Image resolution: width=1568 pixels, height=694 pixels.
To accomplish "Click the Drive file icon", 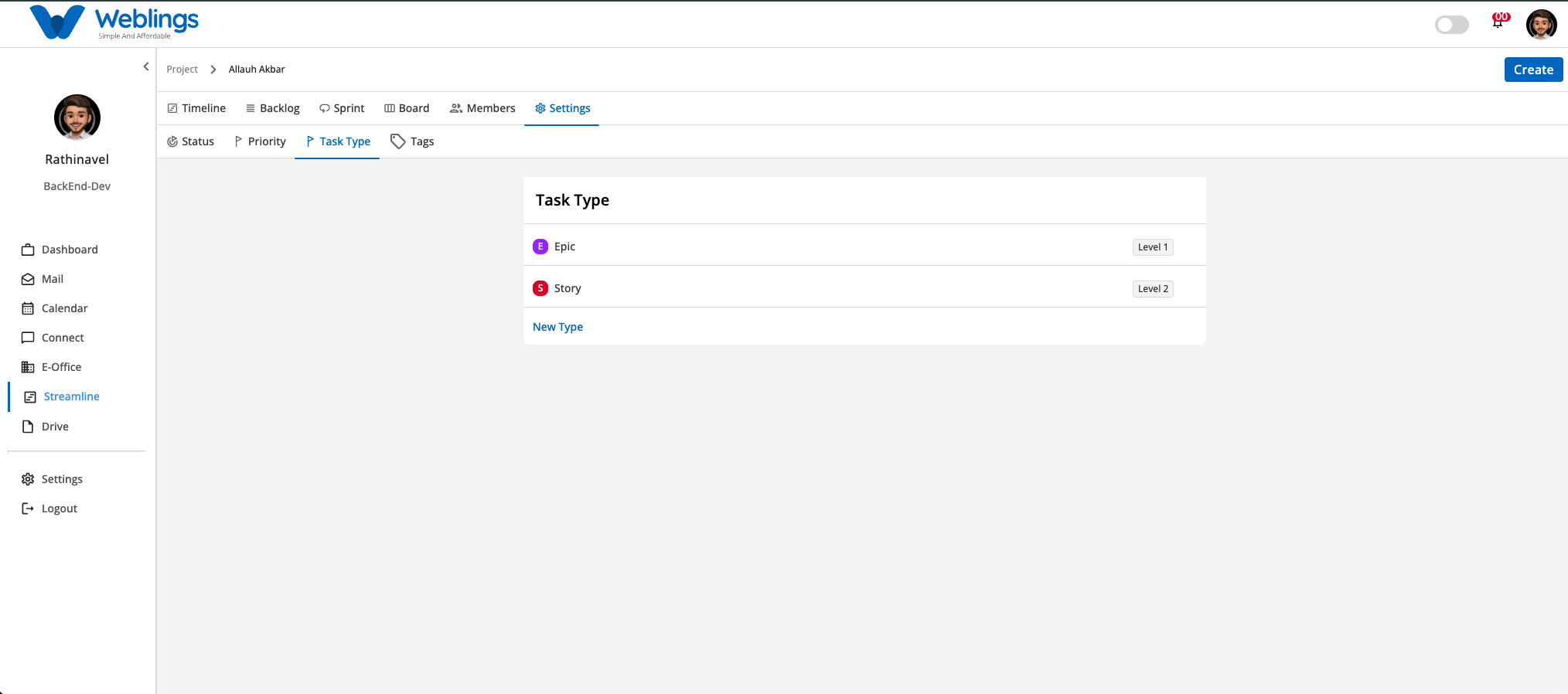I will coord(28,427).
